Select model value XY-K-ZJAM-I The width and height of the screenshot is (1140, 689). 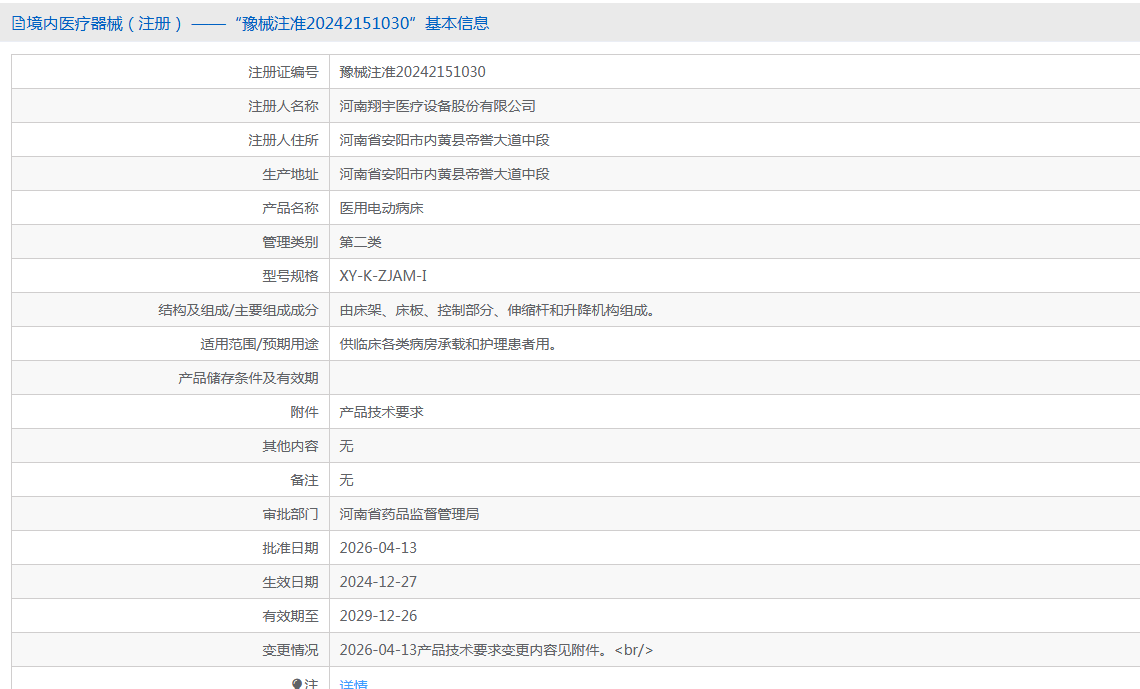click(383, 276)
